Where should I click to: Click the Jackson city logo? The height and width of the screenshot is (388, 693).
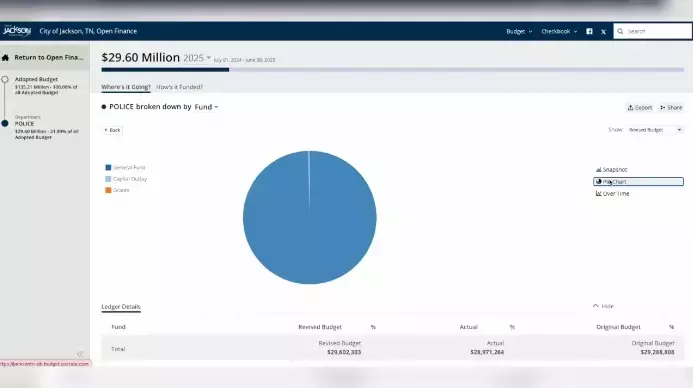(17, 31)
